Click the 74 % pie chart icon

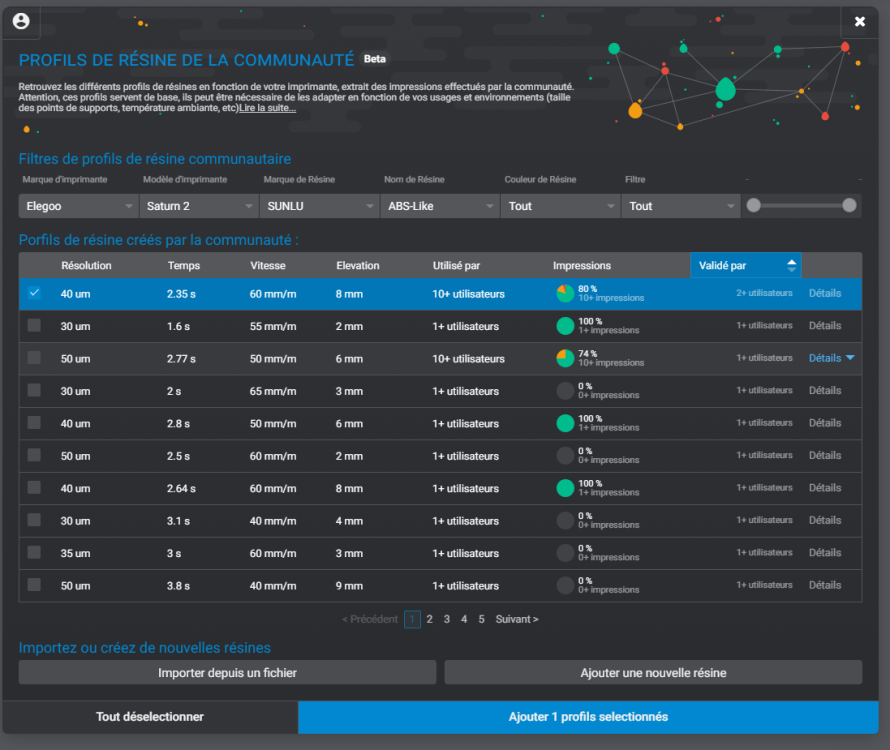click(x=565, y=358)
